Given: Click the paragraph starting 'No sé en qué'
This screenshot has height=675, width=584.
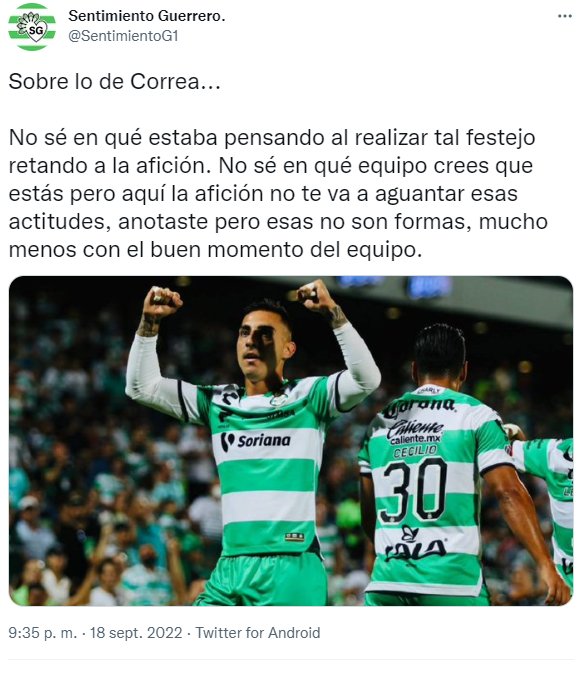Looking at the screenshot, I should pos(278,194).
